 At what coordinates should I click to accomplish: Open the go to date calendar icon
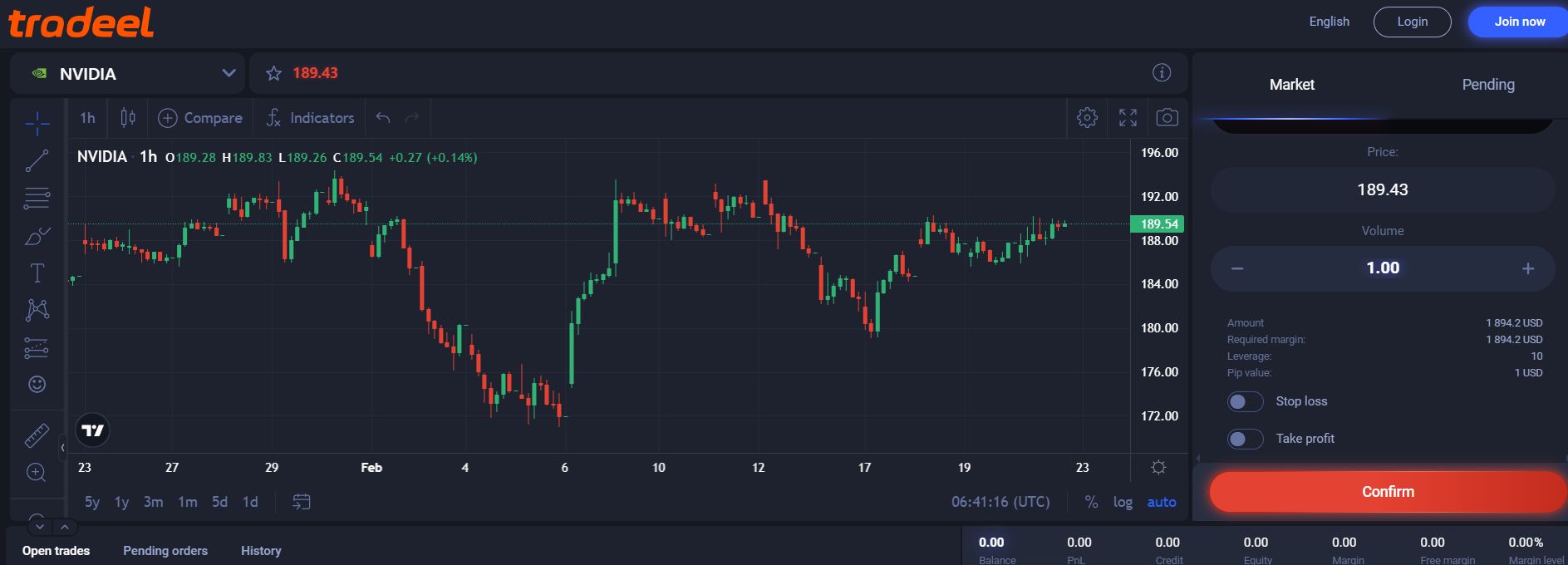[302, 502]
